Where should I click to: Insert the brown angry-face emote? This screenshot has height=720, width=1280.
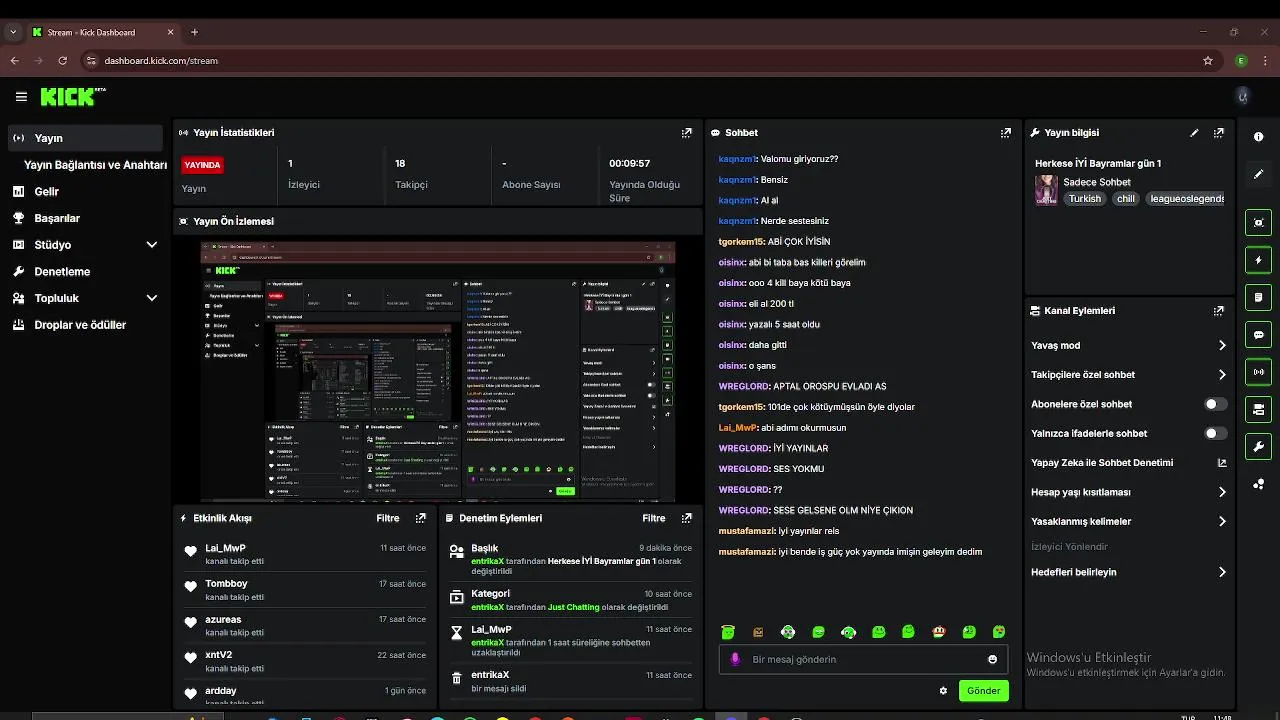758,632
